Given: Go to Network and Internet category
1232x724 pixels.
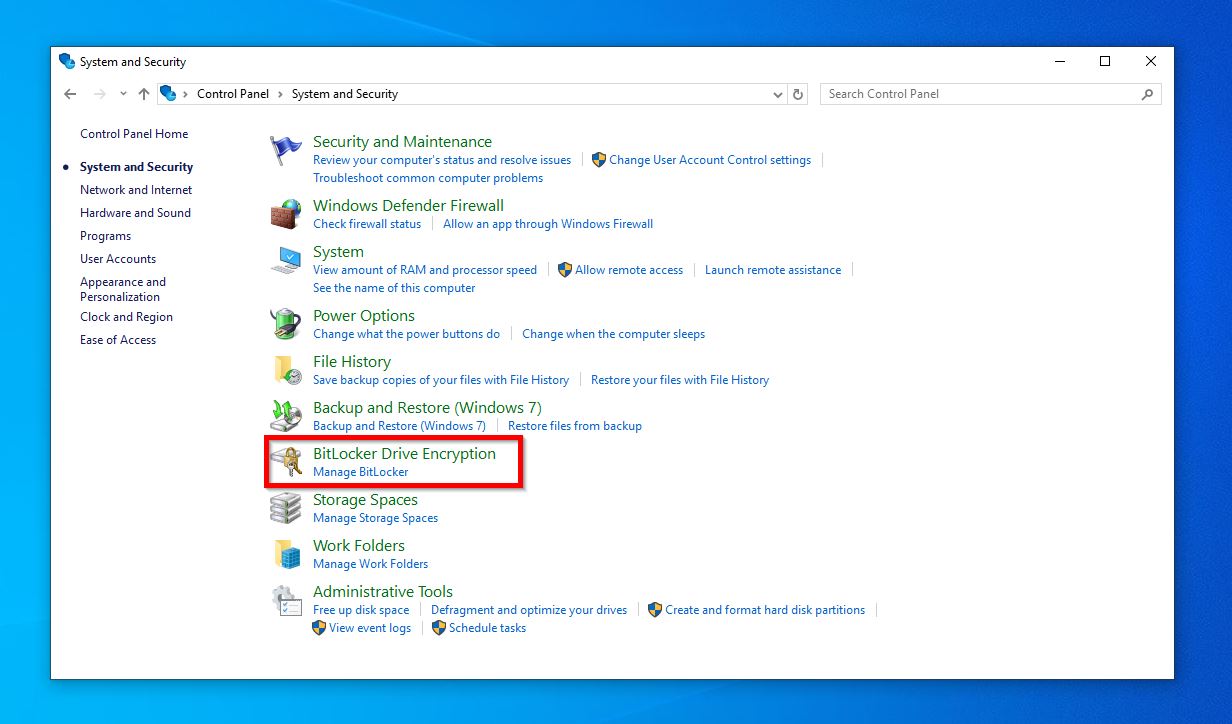Looking at the screenshot, I should point(136,190).
